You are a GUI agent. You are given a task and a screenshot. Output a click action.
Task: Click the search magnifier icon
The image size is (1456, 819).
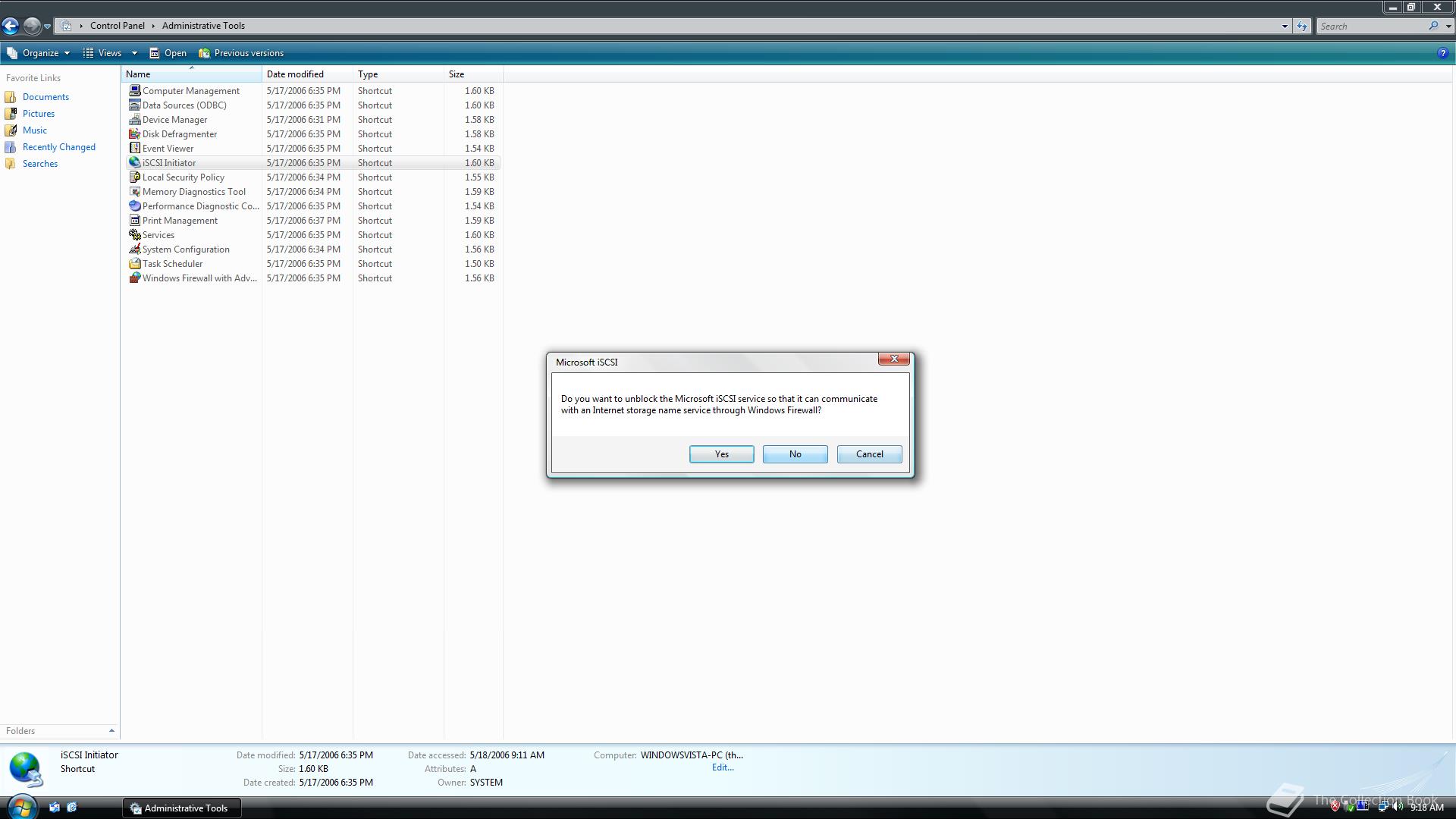coord(1433,26)
